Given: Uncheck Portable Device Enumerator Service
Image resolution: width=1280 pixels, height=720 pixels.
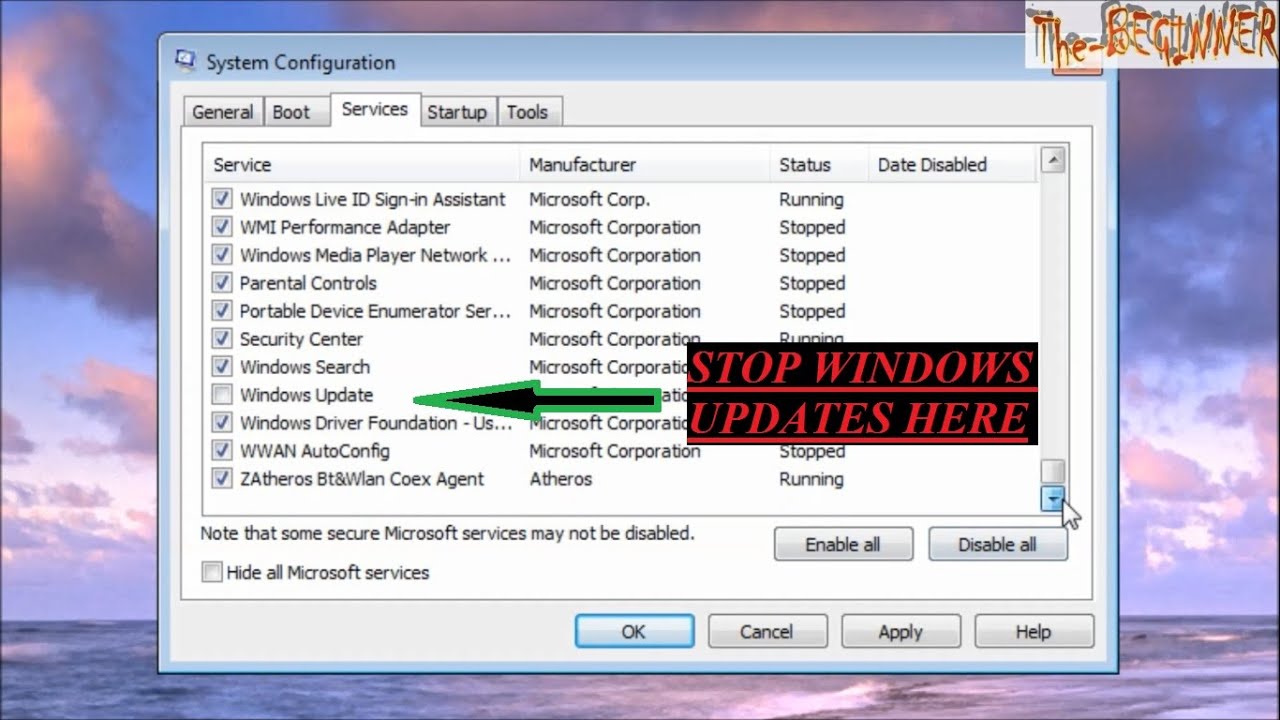Looking at the screenshot, I should tap(222, 311).
